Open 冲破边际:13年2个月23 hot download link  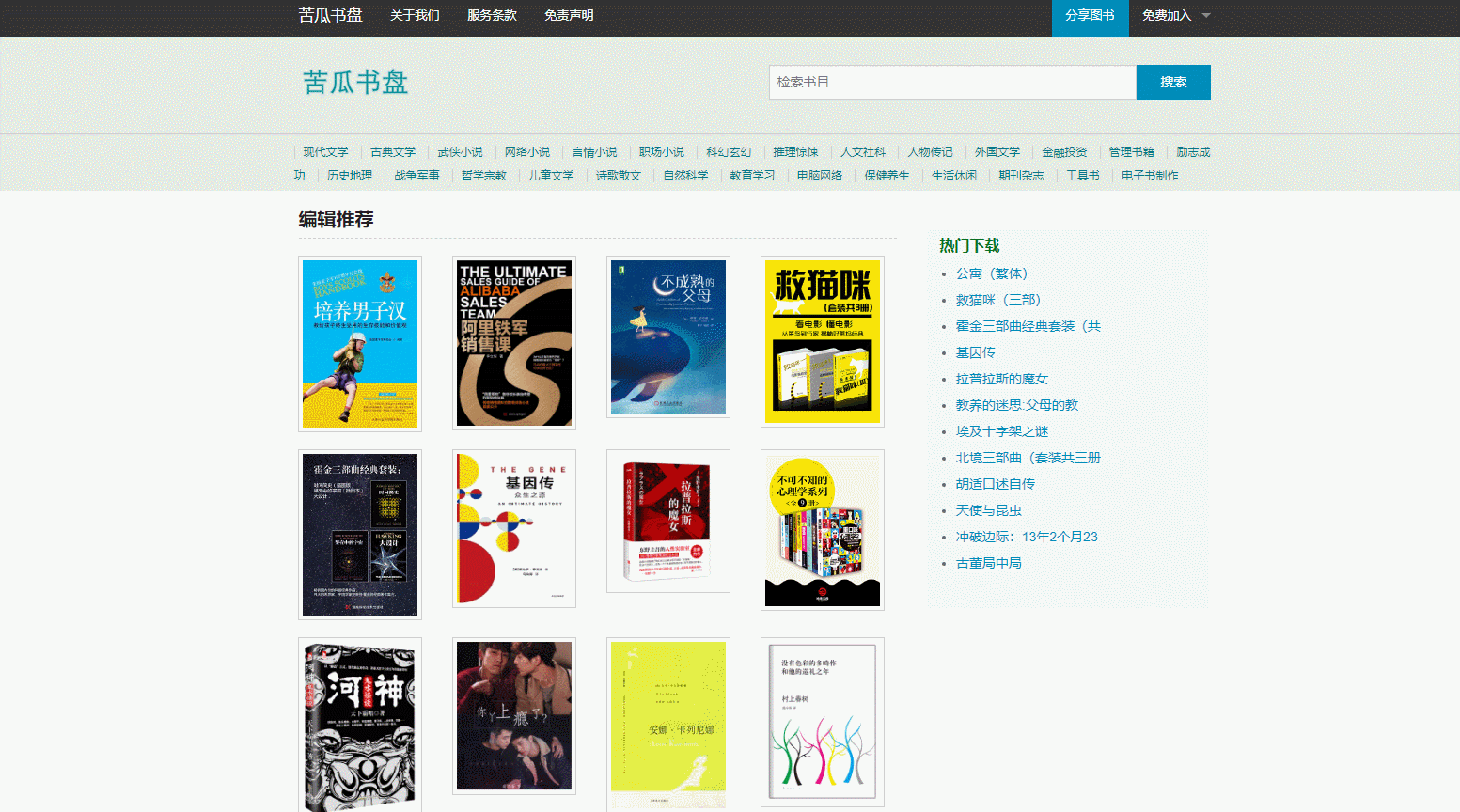click(1027, 537)
